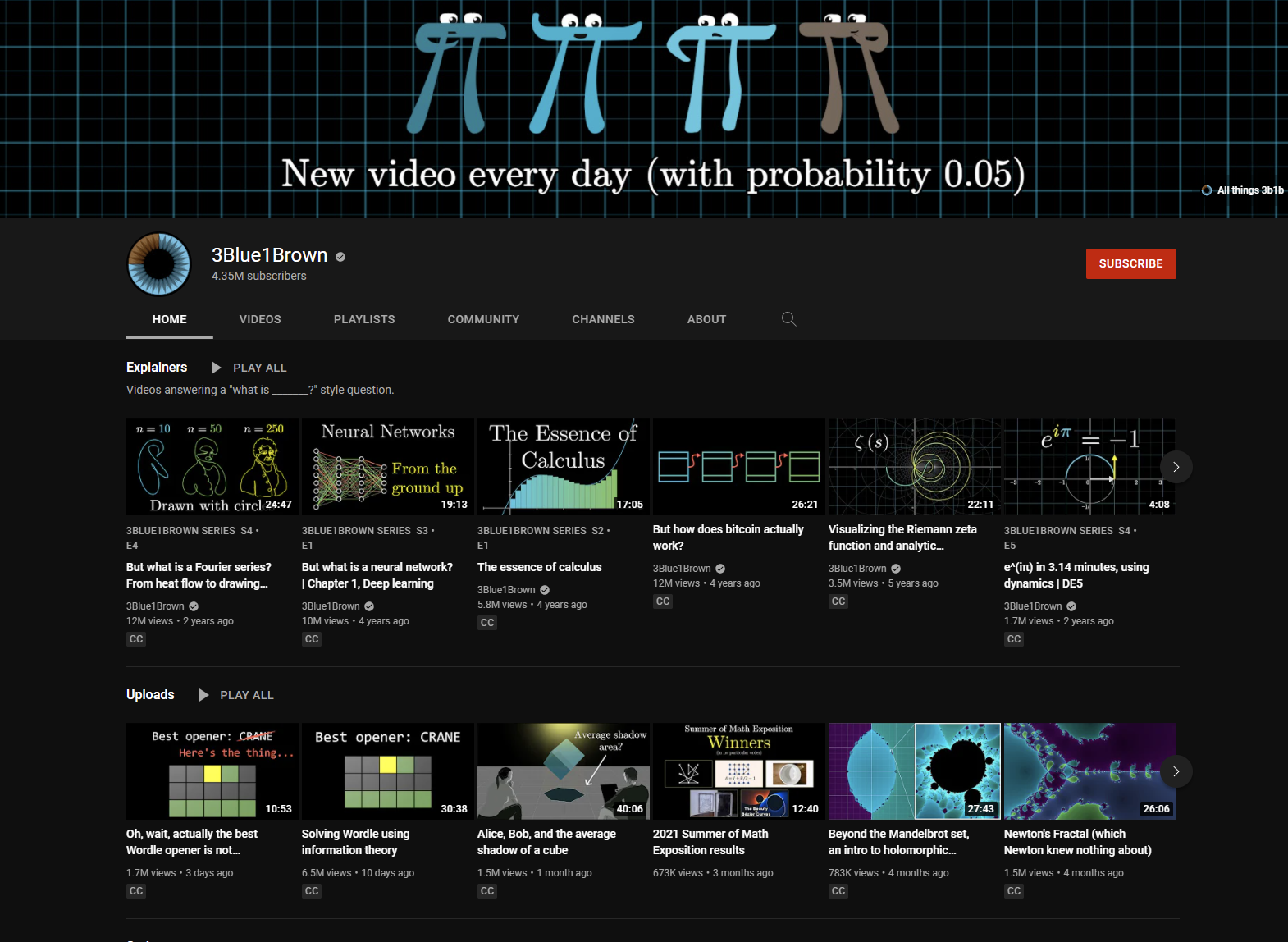Click title 'The essence of calculus'
This screenshot has height=942, width=1288.
point(540,567)
